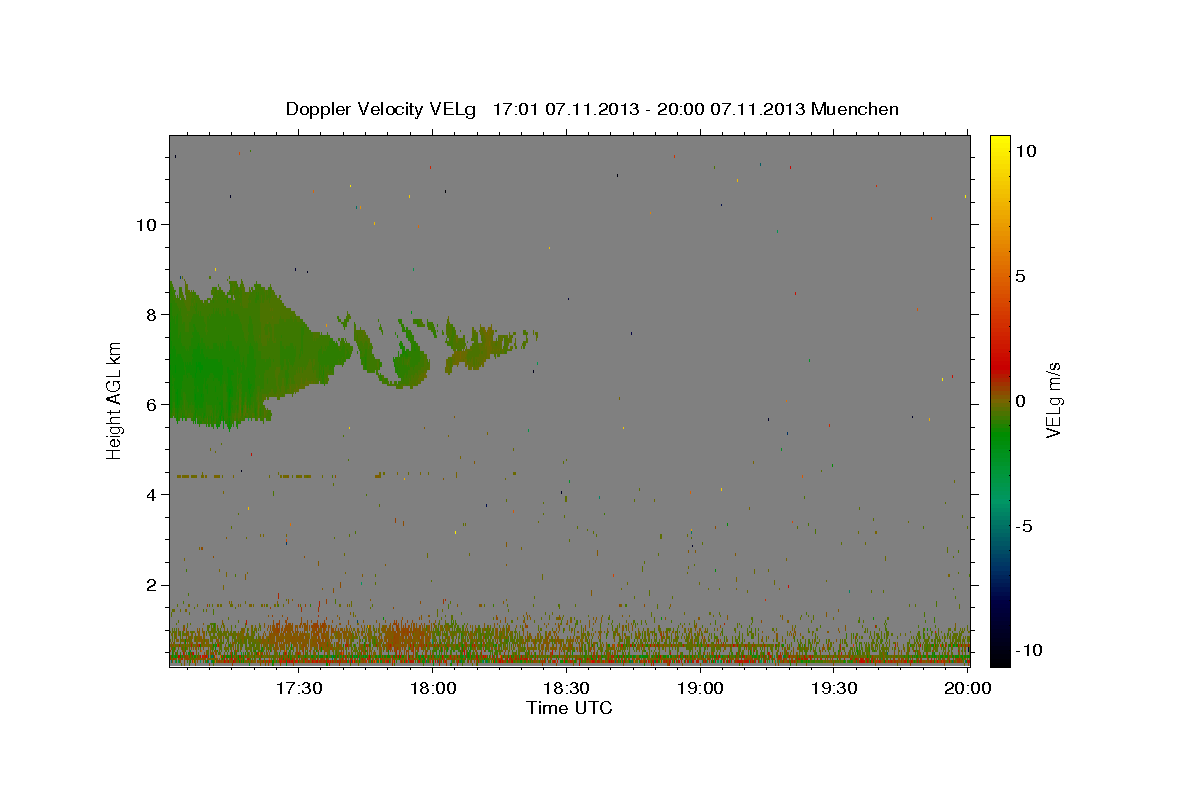Click the height axis label 4

152,494
